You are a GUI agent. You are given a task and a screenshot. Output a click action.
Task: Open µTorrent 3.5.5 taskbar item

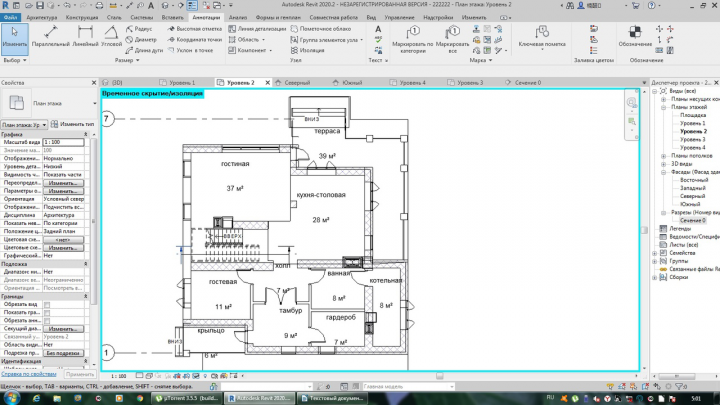coord(187,398)
